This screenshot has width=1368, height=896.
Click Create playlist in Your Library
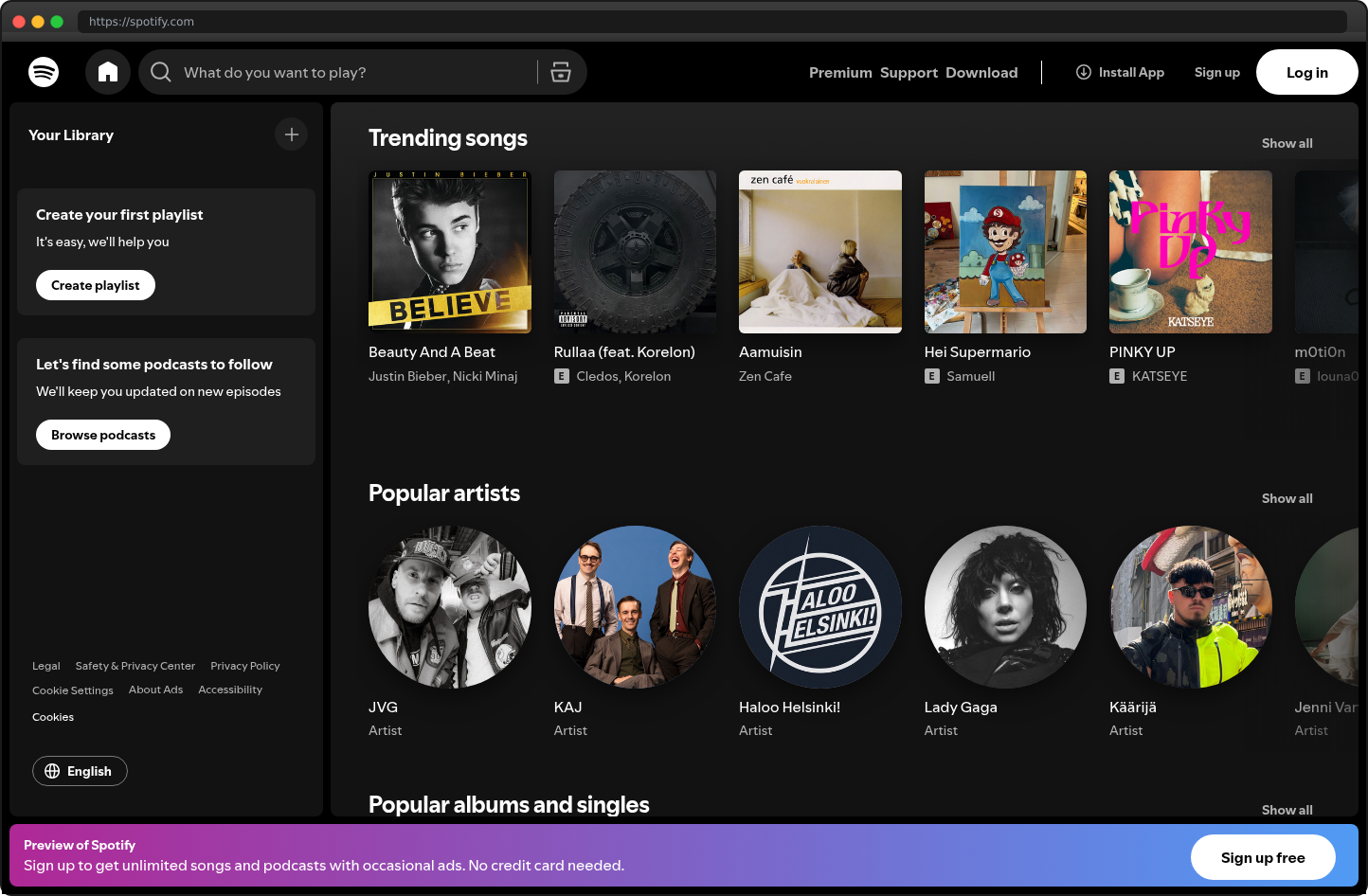[x=95, y=285]
